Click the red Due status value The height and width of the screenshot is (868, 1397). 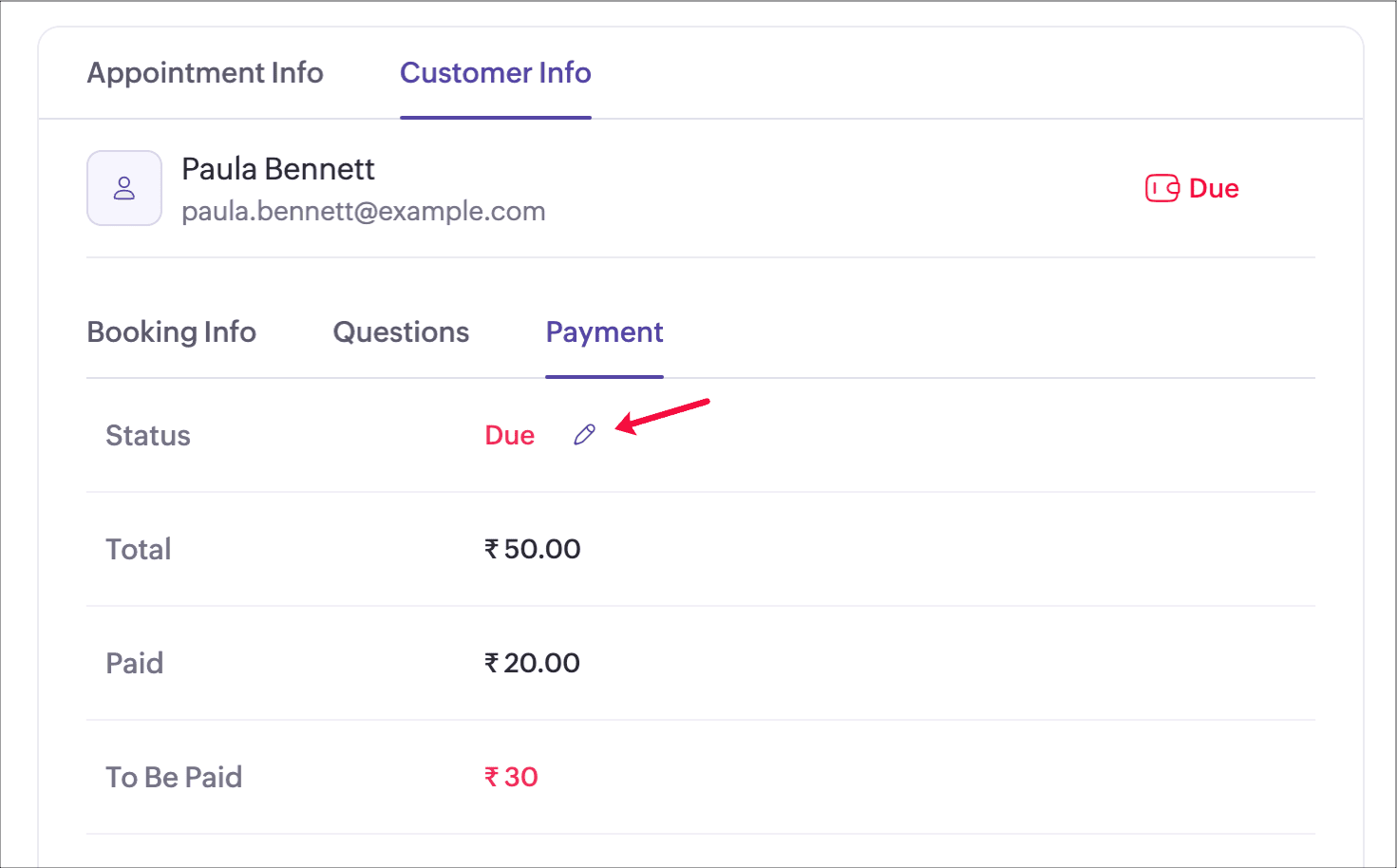tap(510, 435)
